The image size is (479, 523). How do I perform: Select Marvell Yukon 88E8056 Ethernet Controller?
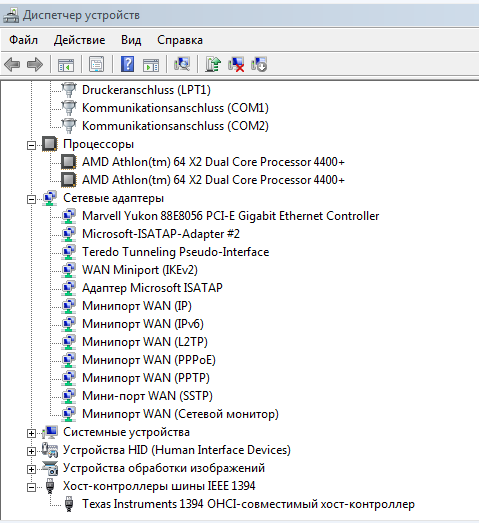230,216
